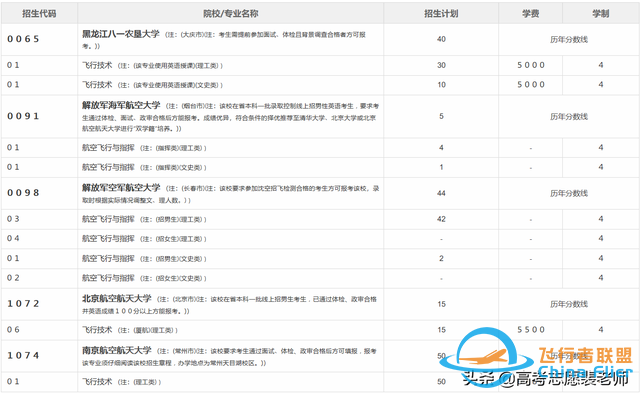The image size is (640, 398).
Task: Click major code 03 under 解放军空军航空大学
Action: click(x=13, y=219)
